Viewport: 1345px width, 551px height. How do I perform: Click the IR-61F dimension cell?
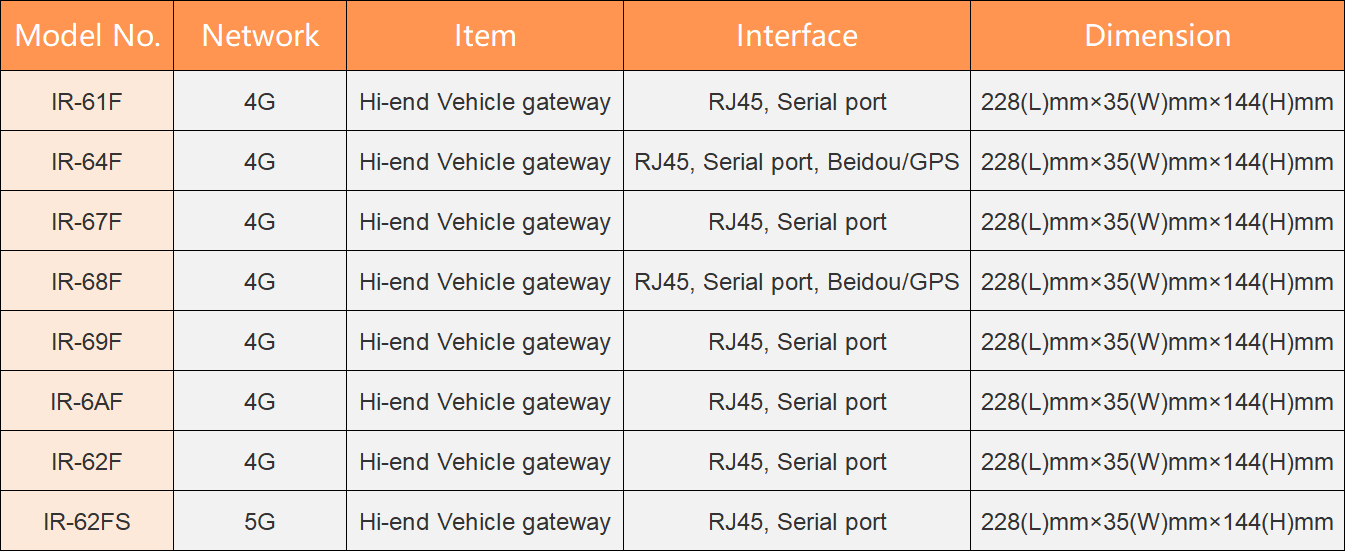pyautogui.click(x=1157, y=102)
